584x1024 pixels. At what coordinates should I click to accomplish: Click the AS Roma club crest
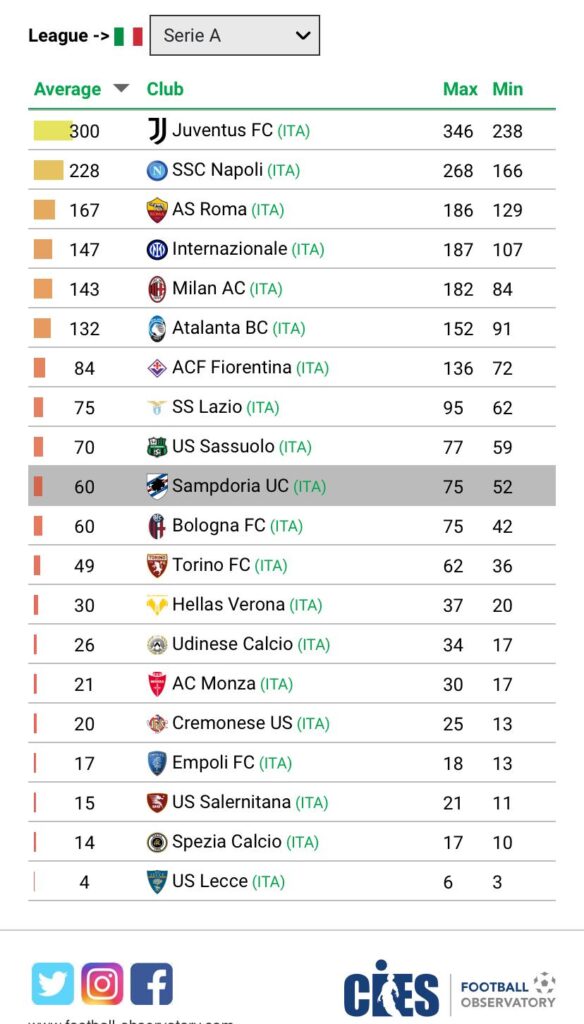pyautogui.click(x=157, y=210)
